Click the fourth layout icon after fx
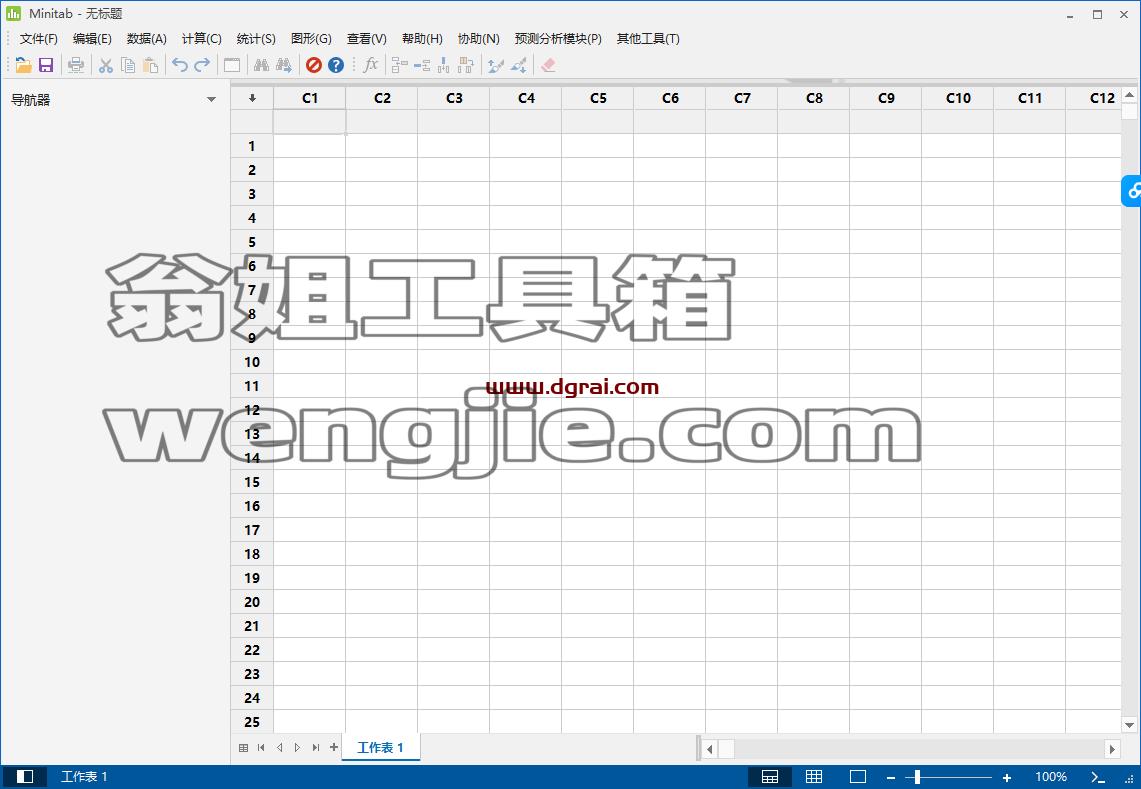This screenshot has height=789, width=1141. click(x=466, y=66)
